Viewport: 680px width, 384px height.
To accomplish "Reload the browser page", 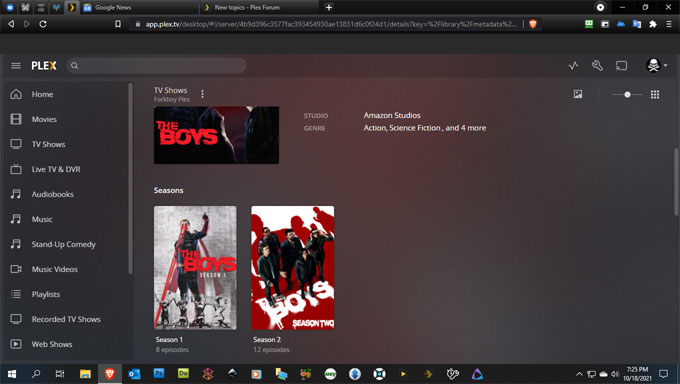I will pyautogui.click(x=43, y=24).
